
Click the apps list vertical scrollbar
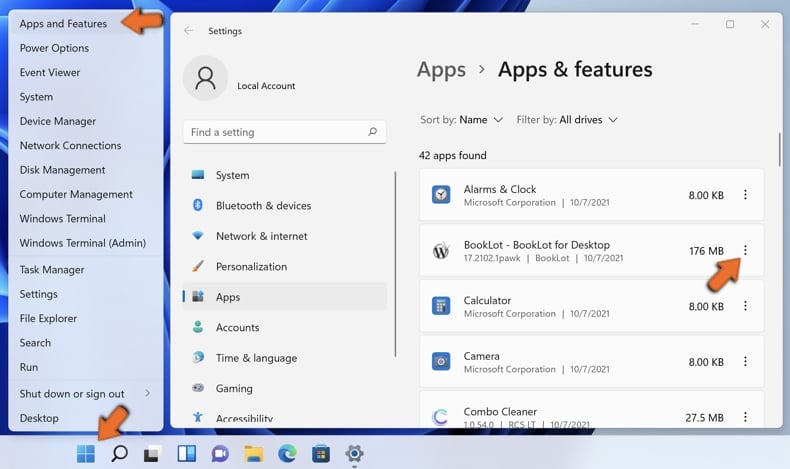tap(779, 150)
